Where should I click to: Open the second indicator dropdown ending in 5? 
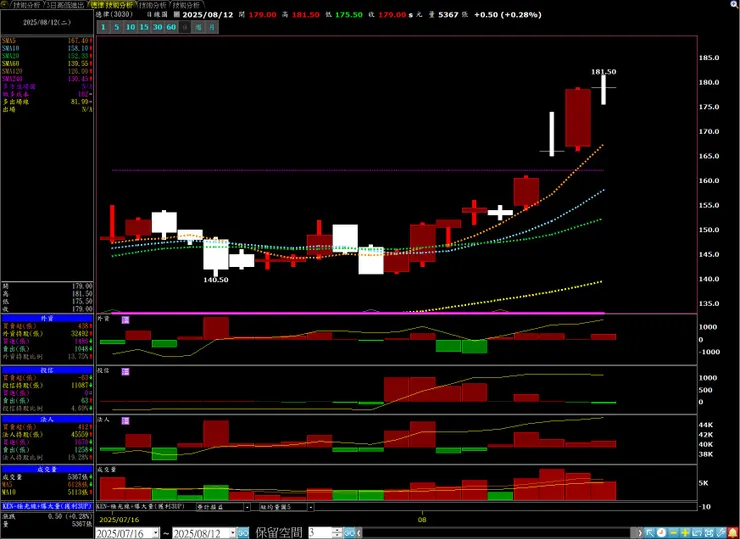click(311, 507)
